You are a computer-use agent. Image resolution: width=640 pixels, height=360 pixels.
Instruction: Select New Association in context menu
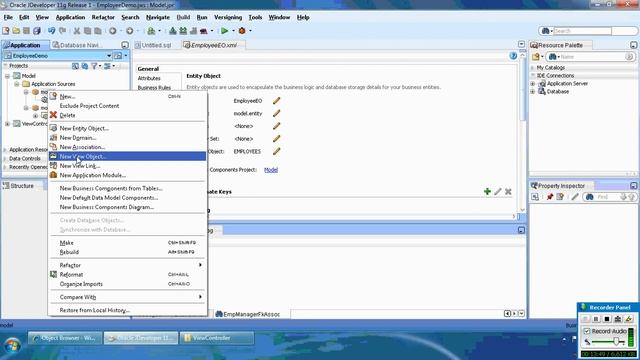pos(127,147)
